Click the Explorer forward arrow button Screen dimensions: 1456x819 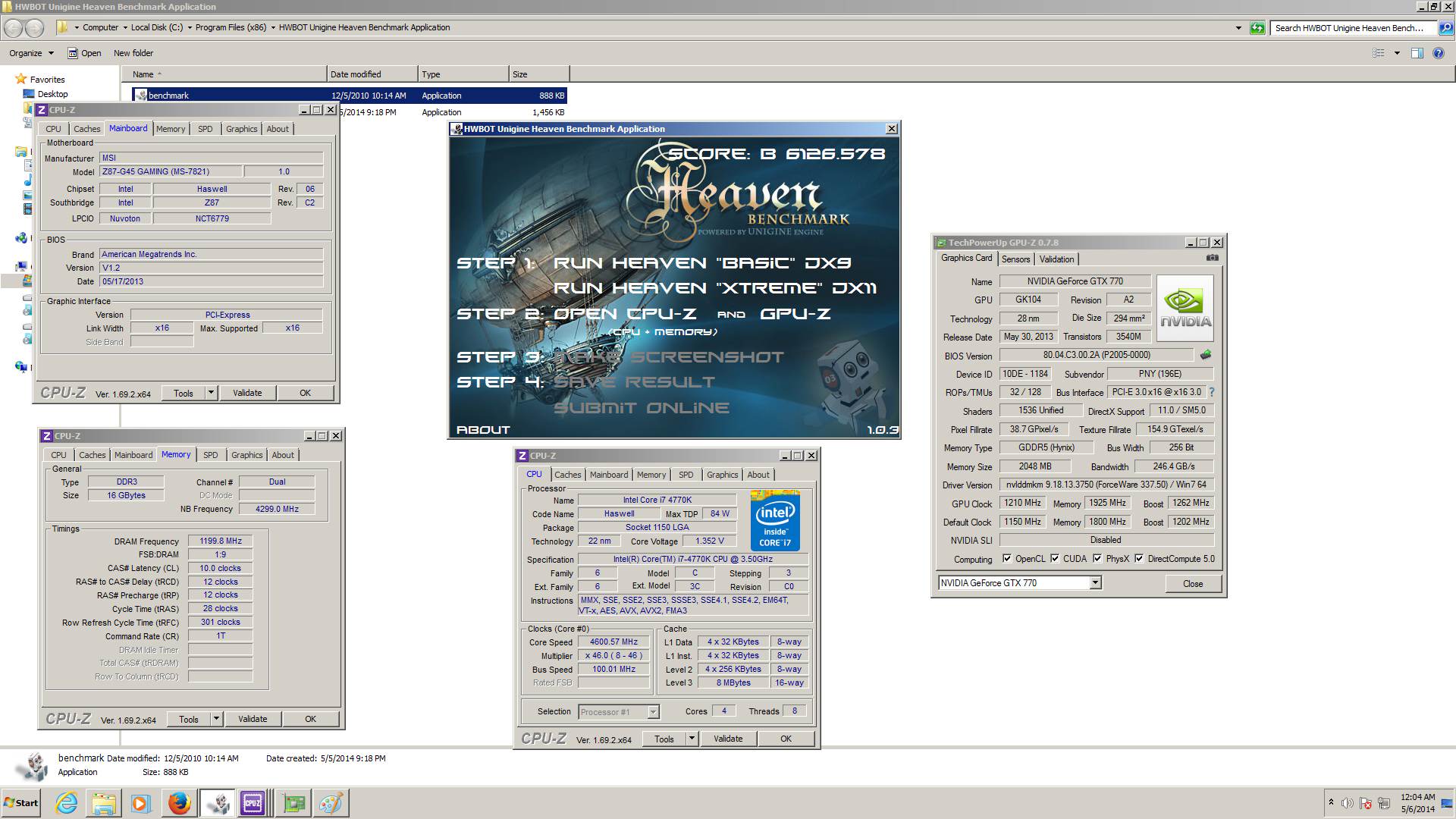point(35,28)
